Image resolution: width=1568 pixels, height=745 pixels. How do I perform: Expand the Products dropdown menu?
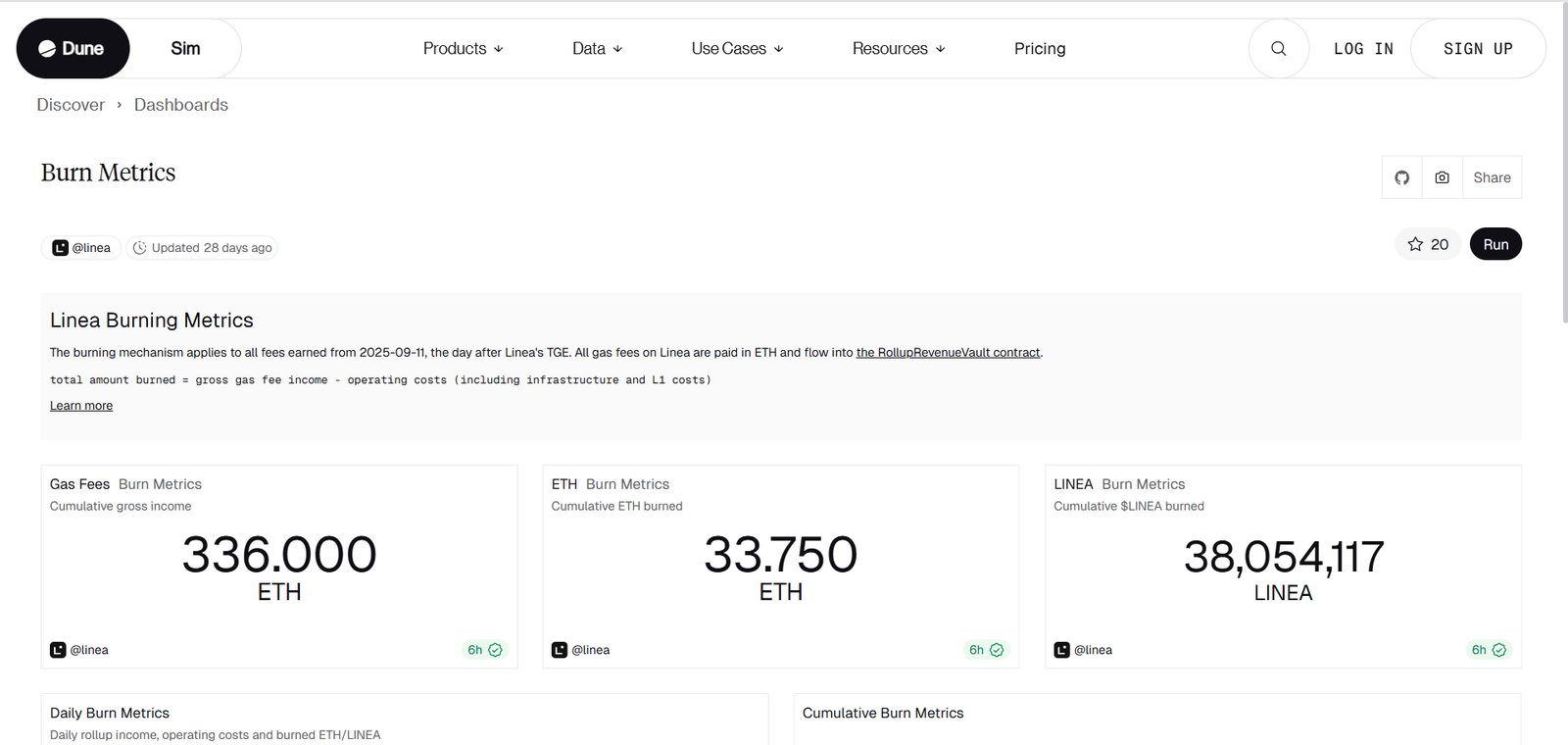point(463,48)
